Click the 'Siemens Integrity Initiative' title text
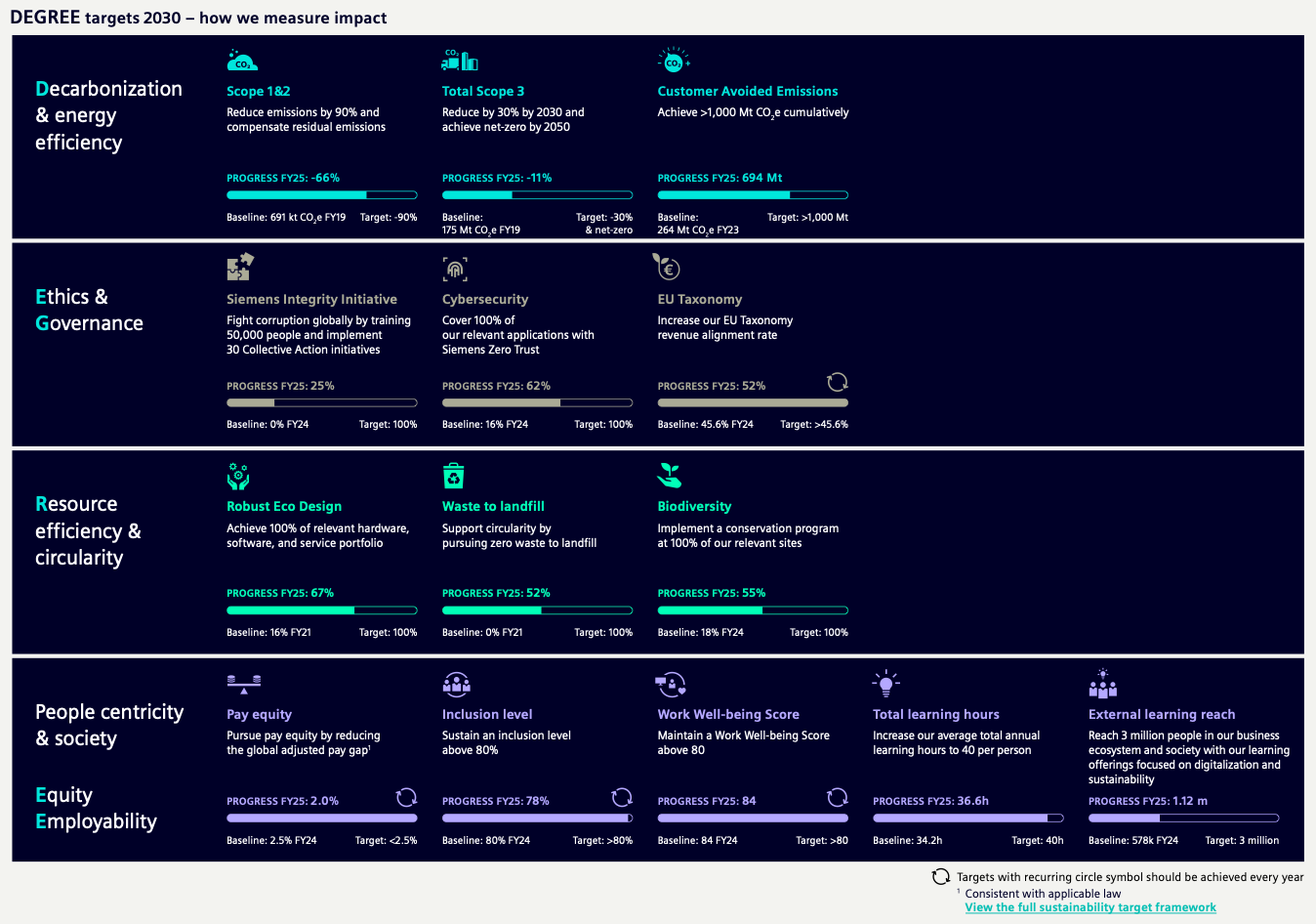The image size is (1316, 924). (x=312, y=299)
